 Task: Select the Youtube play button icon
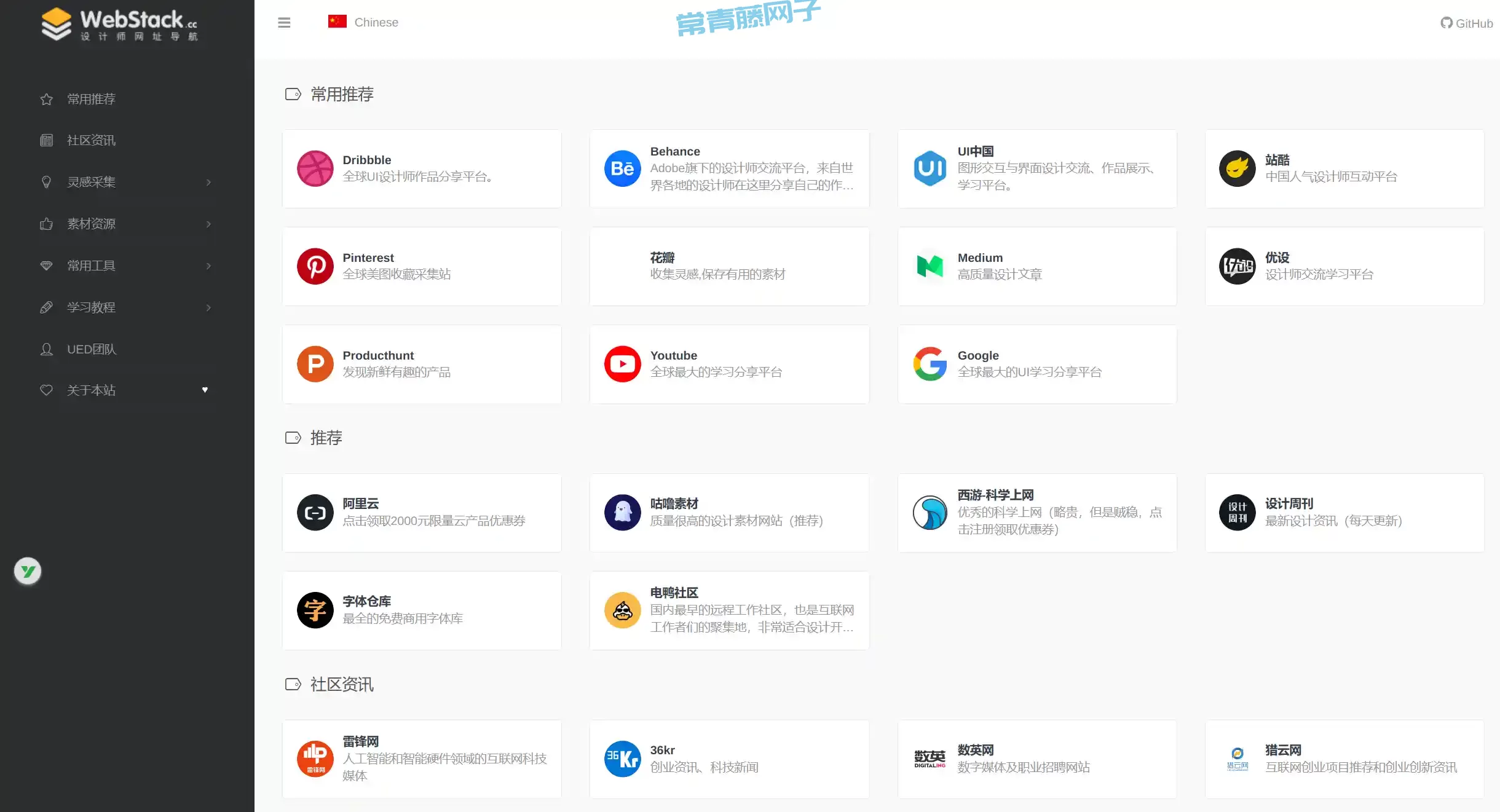[622, 364]
